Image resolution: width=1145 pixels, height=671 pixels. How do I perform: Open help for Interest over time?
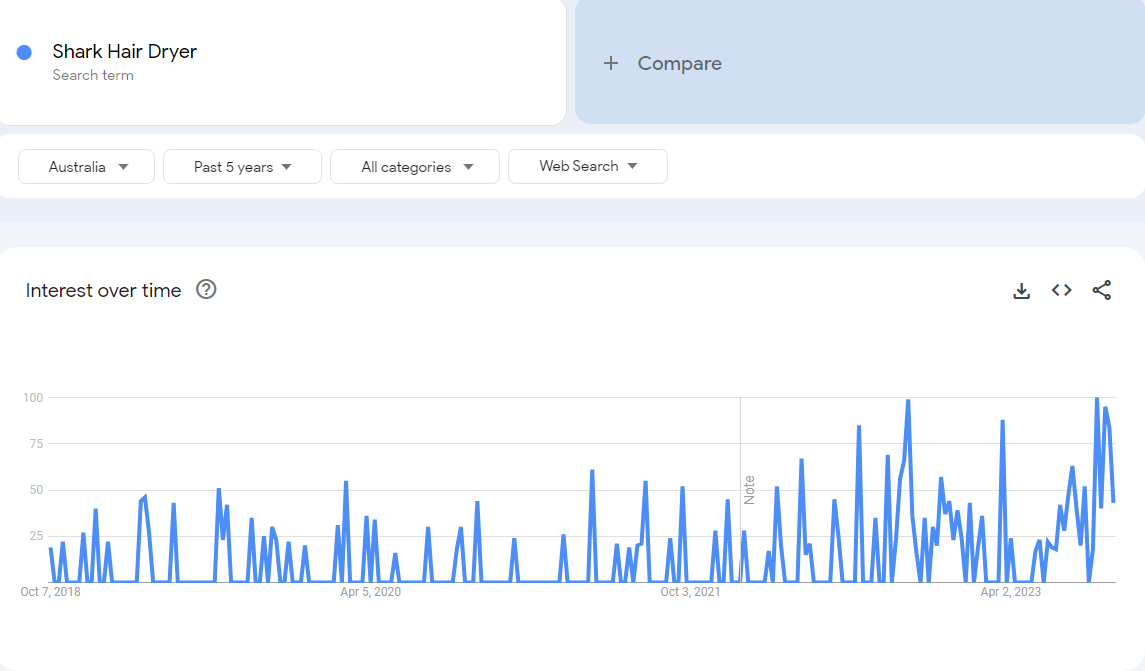tap(207, 290)
